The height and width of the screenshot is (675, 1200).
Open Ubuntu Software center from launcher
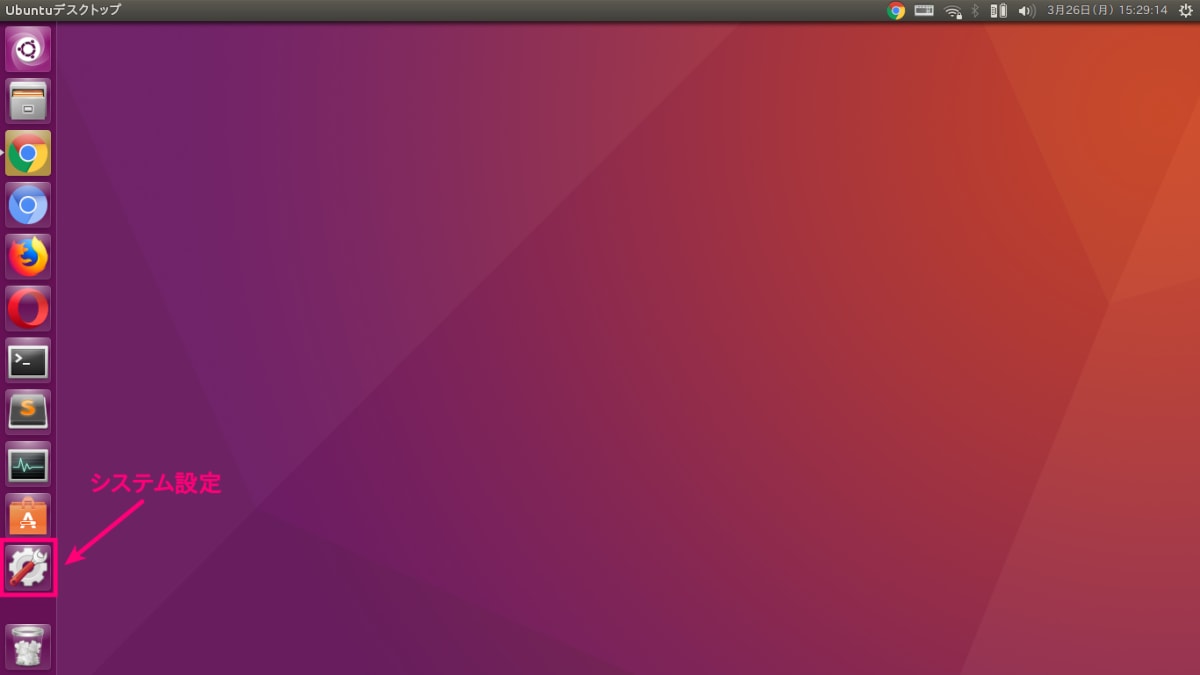tap(28, 516)
